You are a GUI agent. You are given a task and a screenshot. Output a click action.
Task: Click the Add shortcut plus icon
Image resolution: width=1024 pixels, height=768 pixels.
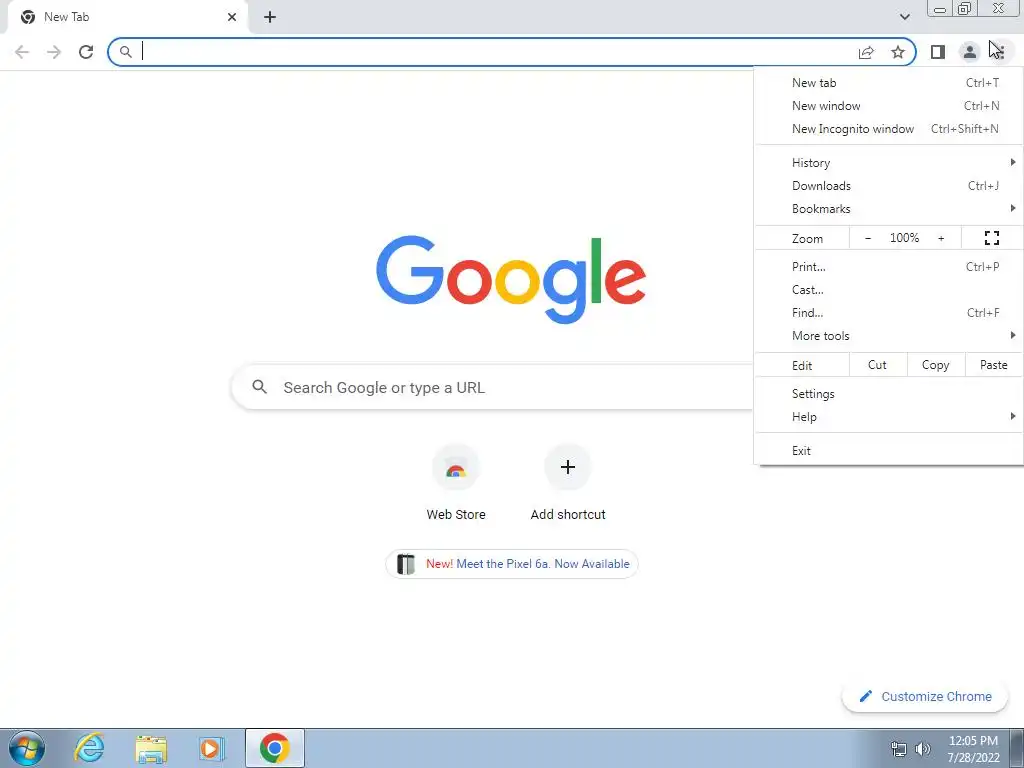click(568, 468)
